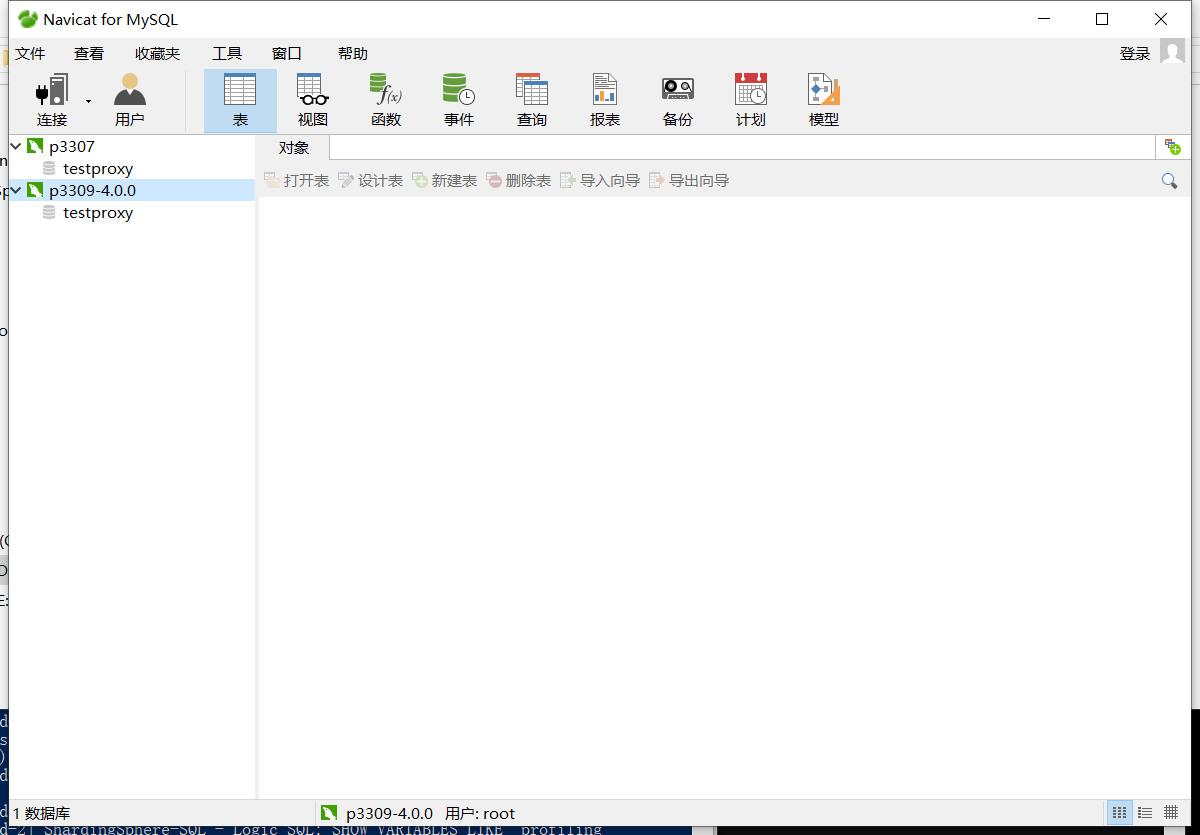1200x835 pixels.
Task: Open the 工具 (Tools) menu
Action: coord(226,53)
